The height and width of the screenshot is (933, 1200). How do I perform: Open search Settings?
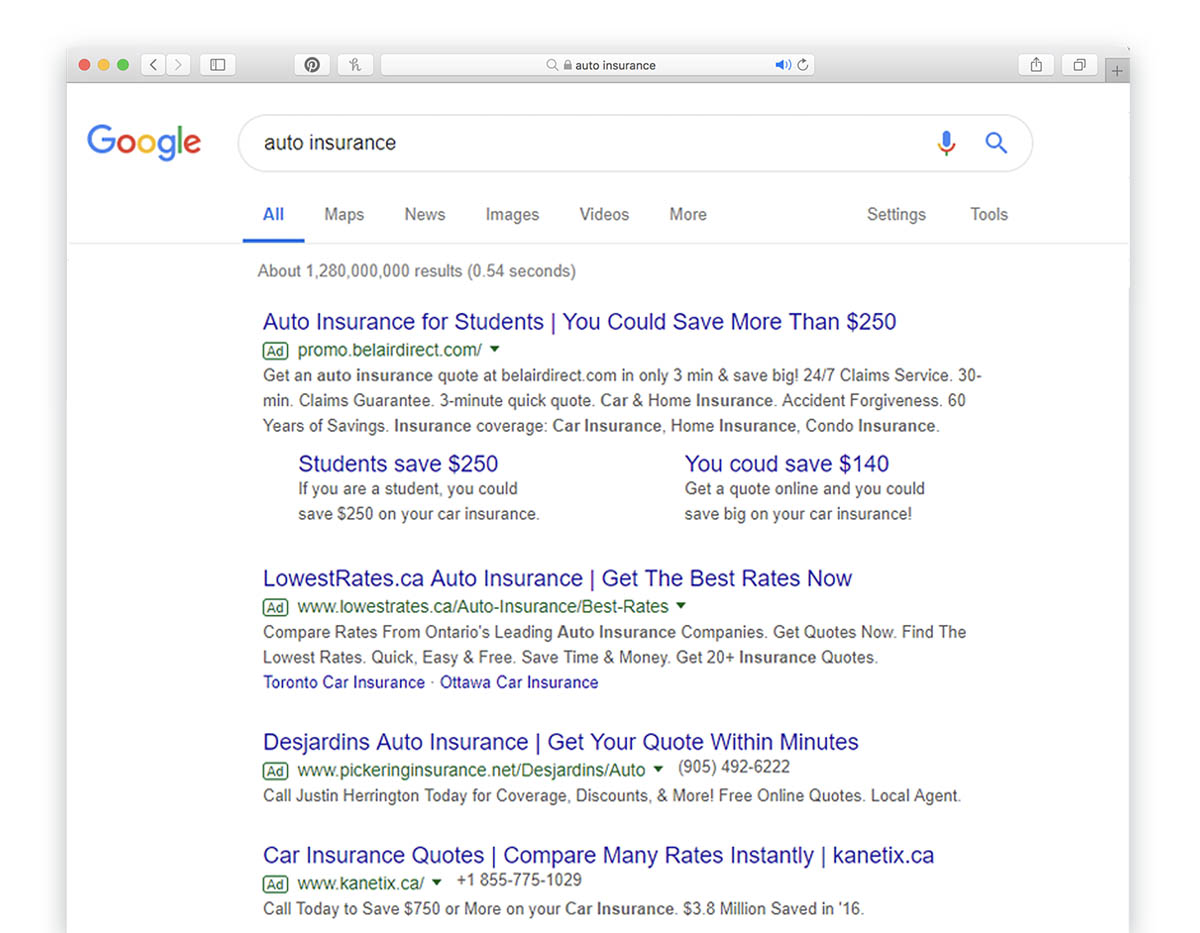click(x=896, y=214)
